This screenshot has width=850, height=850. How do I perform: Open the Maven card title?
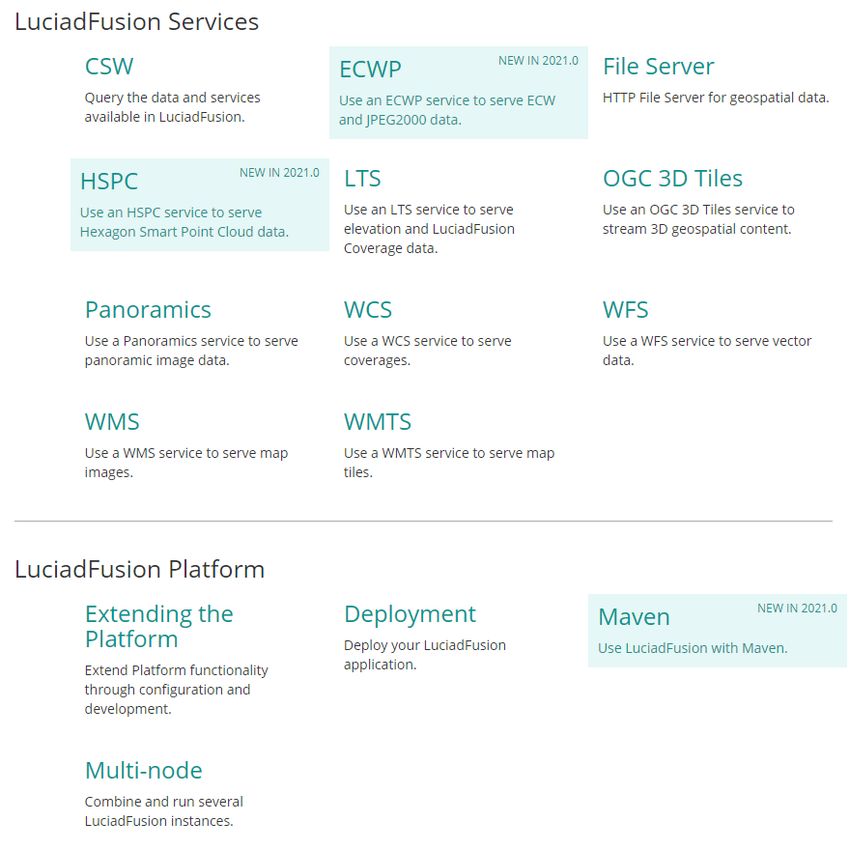tap(634, 617)
